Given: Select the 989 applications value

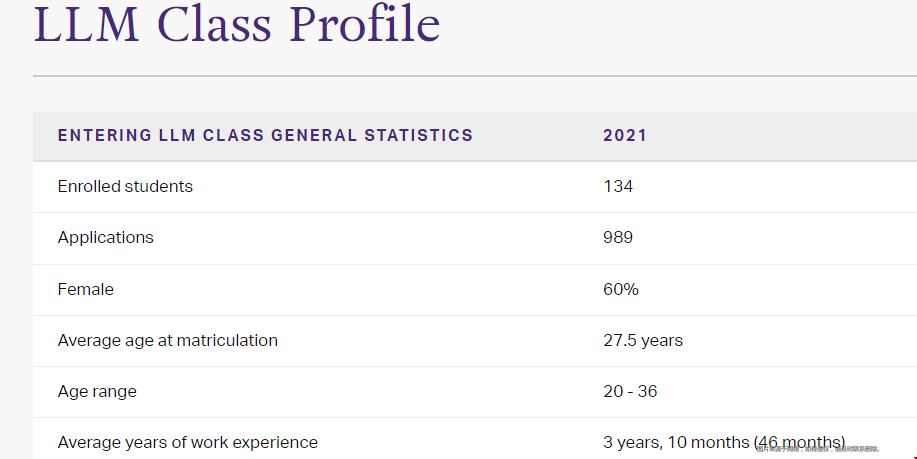Looking at the screenshot, I should coord(618,237).
